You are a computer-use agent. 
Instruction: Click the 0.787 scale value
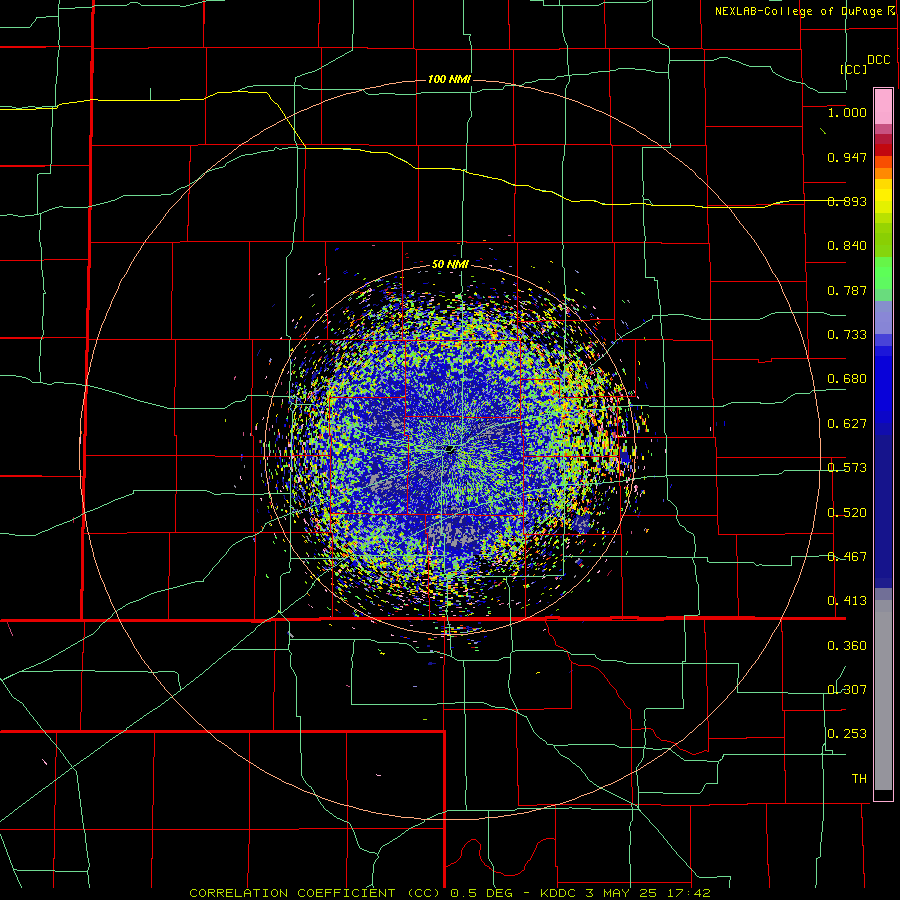pos(847,290)
